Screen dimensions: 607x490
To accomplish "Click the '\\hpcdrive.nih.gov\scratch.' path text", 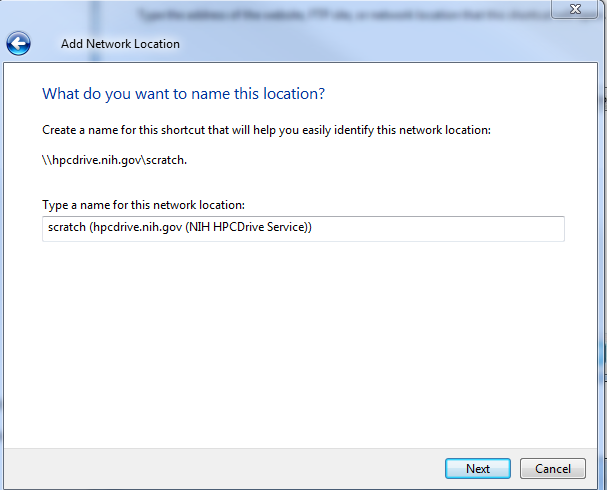I will pyautogui.click(x=114, y=159).
